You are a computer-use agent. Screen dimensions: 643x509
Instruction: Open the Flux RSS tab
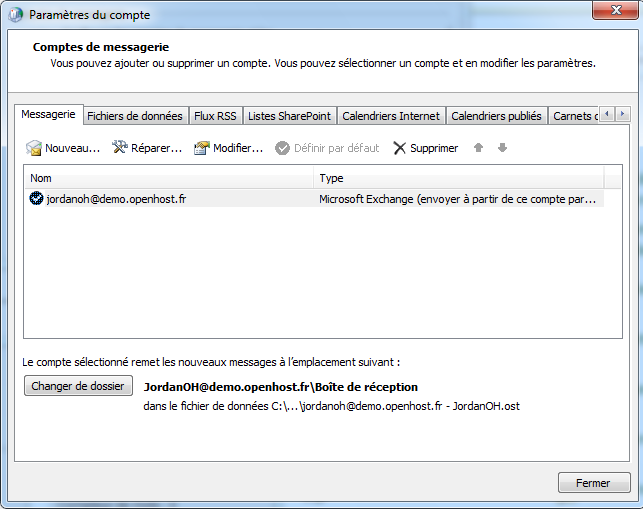pos(215,116)
